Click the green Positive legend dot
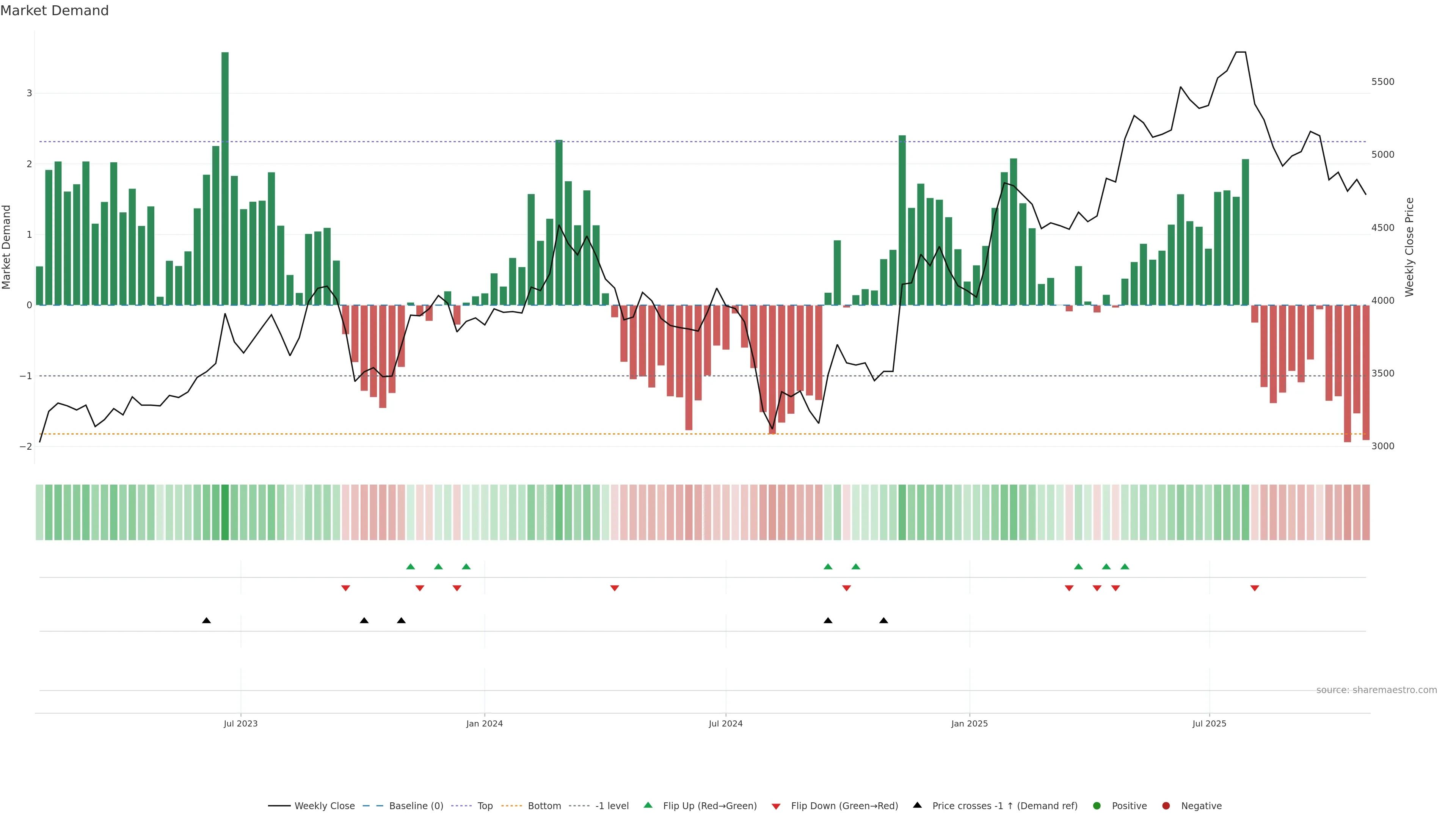Viewport: 1456px width, 819px height. coord(1097,805)
